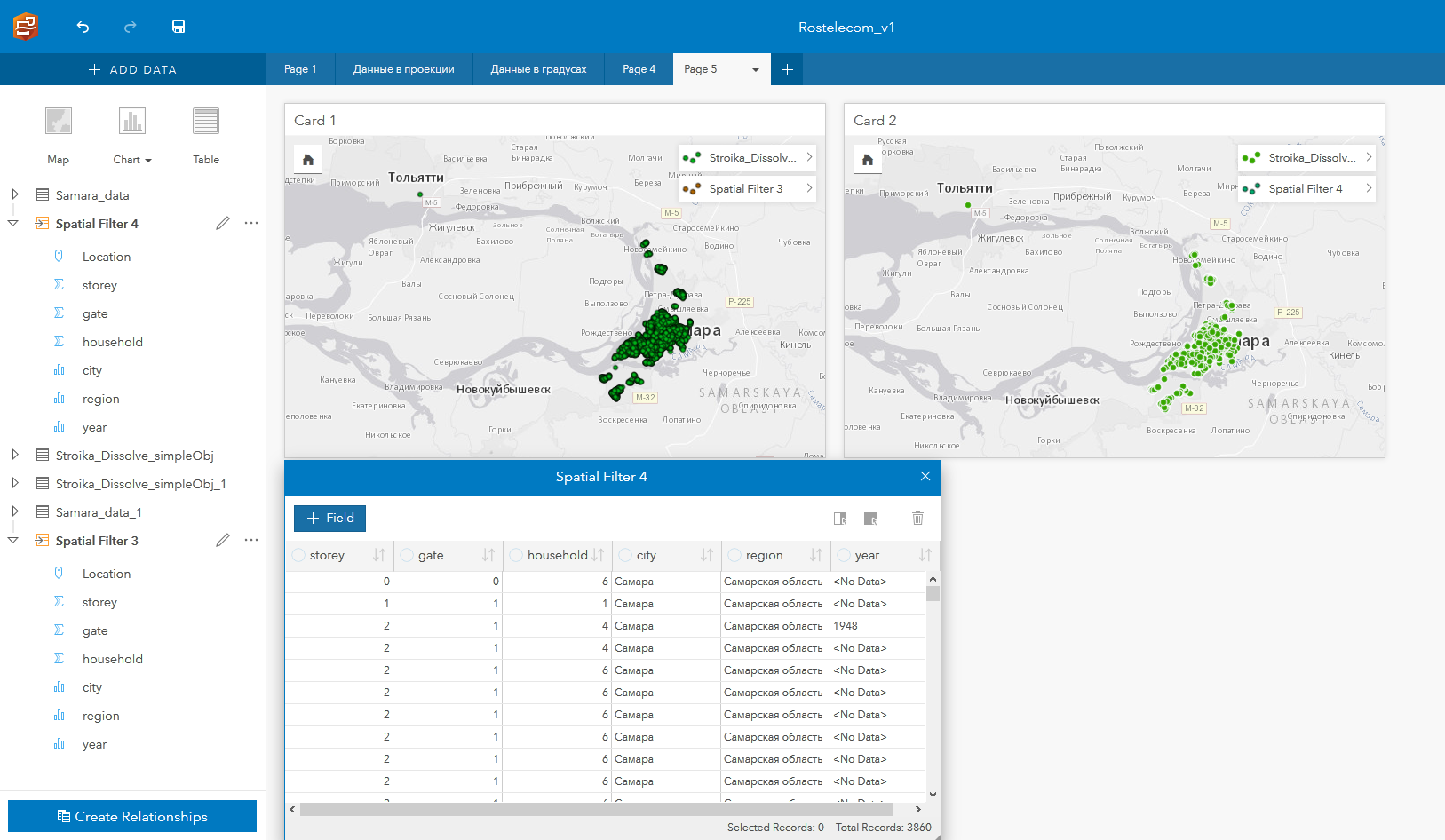Click the + Field button
1445x840 pixels.
(329, 518)
